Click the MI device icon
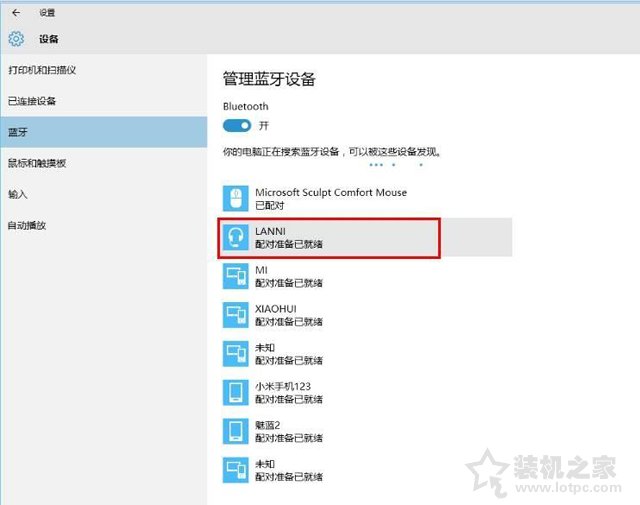The image size is (640, 505). 235,276
